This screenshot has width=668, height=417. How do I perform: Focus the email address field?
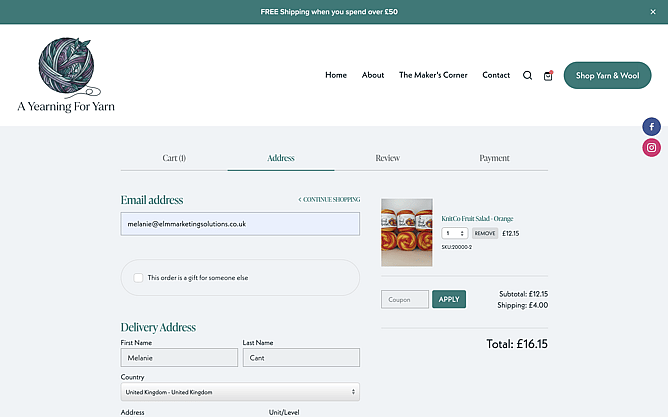pyautogui.click(x=240, y=224)
